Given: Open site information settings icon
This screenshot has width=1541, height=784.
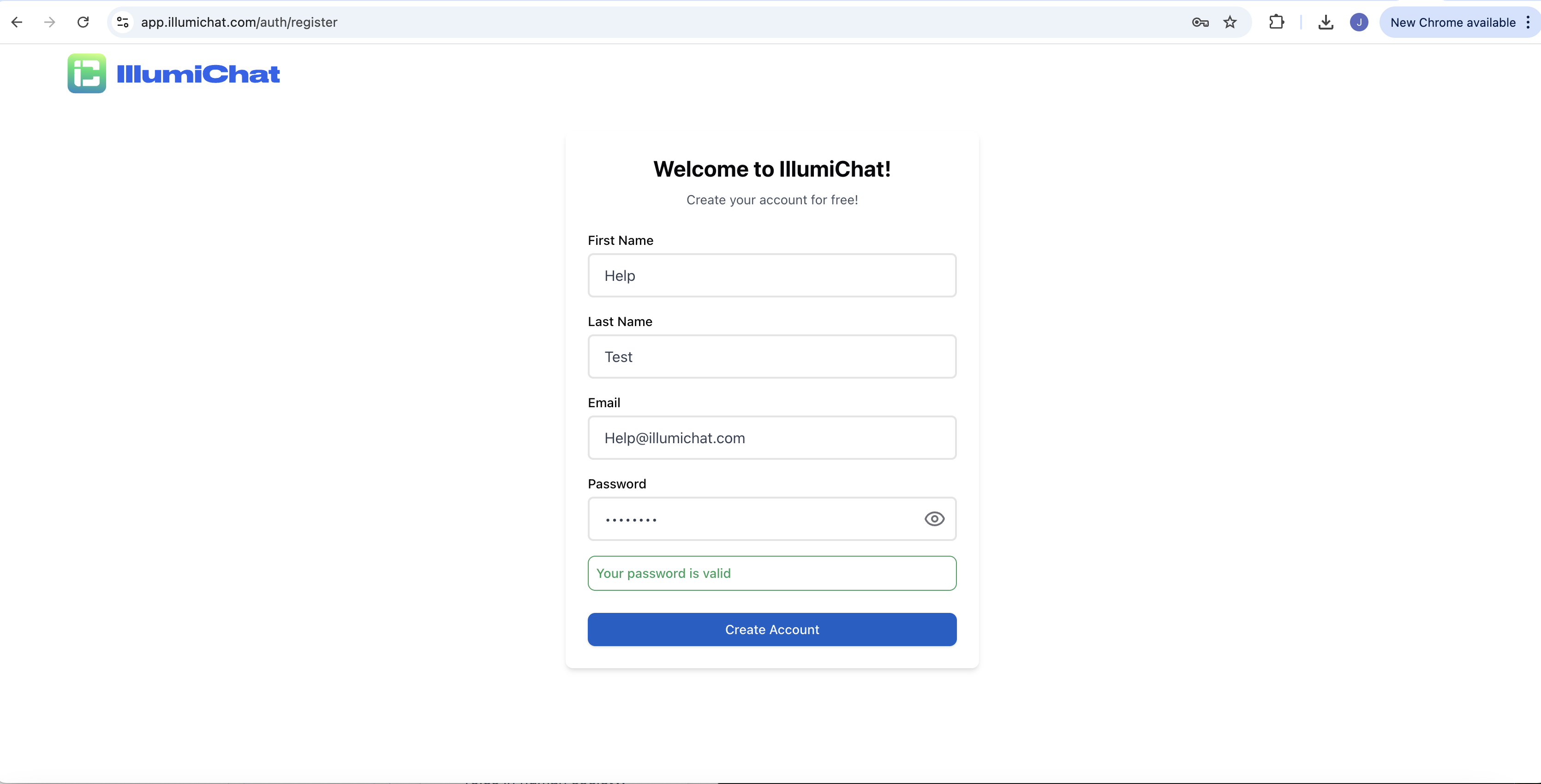Looking at the screenshot, I should 123,22.
